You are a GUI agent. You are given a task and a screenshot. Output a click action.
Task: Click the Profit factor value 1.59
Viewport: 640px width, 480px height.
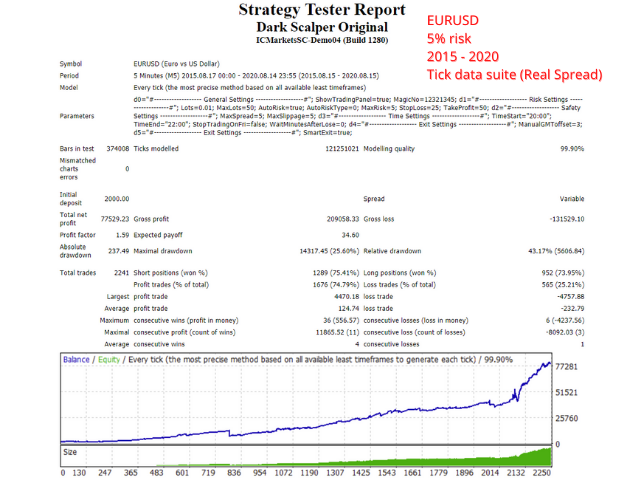point(122,235)
